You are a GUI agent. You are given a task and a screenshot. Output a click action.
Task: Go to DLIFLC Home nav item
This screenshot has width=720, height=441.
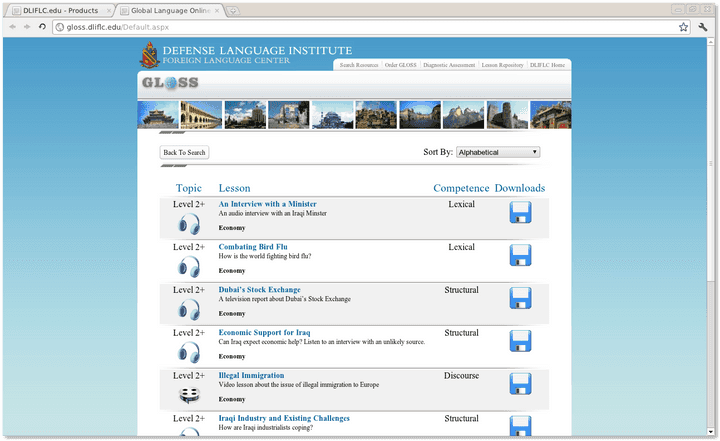(547, 65)
